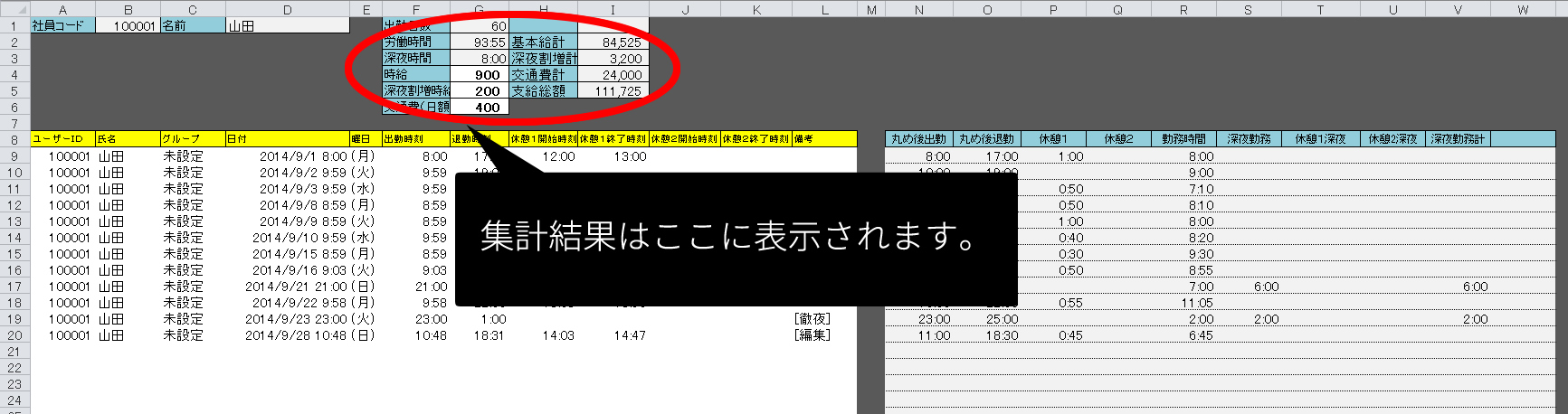The width and height of the screenshot is (1568, 414).
Task: Select the 交通費計 value 24,000
Action: point(613,75)
